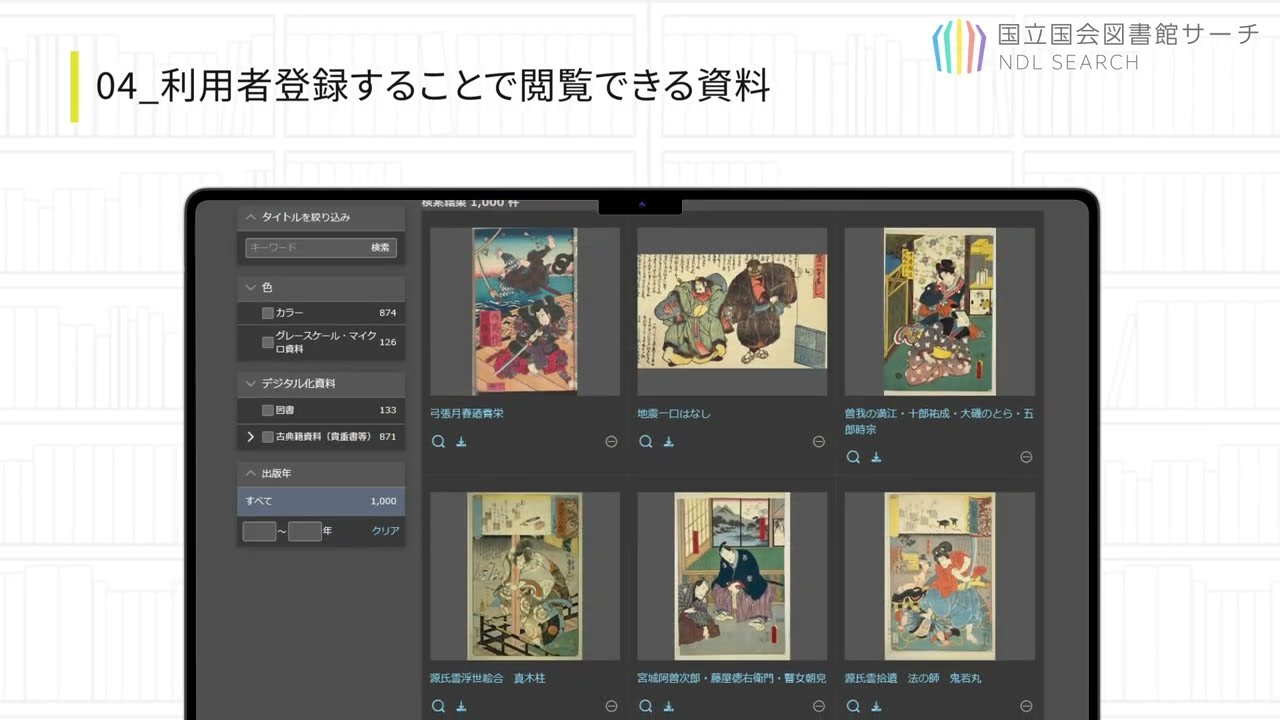Click the クリア link for publication year
This screenshot has height=720, width=1280.
[x=385, y=531]
